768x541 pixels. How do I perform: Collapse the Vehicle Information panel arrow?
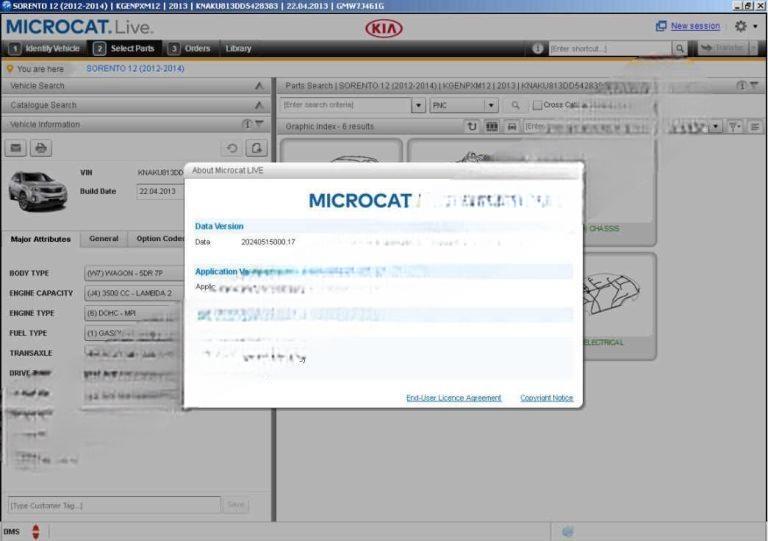point(259,124)
